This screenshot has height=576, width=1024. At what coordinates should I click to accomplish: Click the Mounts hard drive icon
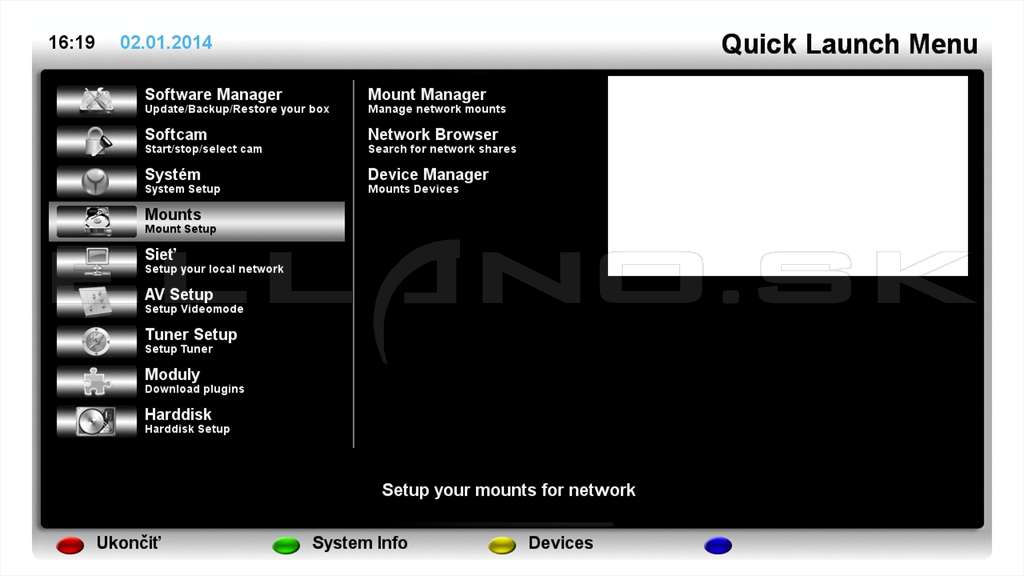pyautogui.click(x=97, y=221)
